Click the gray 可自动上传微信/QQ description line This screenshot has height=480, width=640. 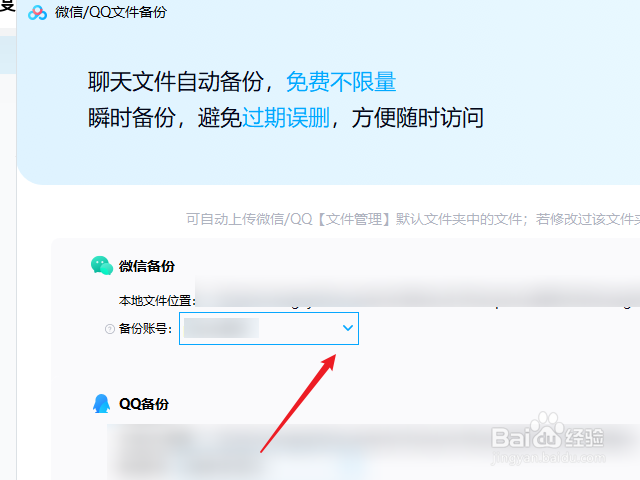click(413, 219)
